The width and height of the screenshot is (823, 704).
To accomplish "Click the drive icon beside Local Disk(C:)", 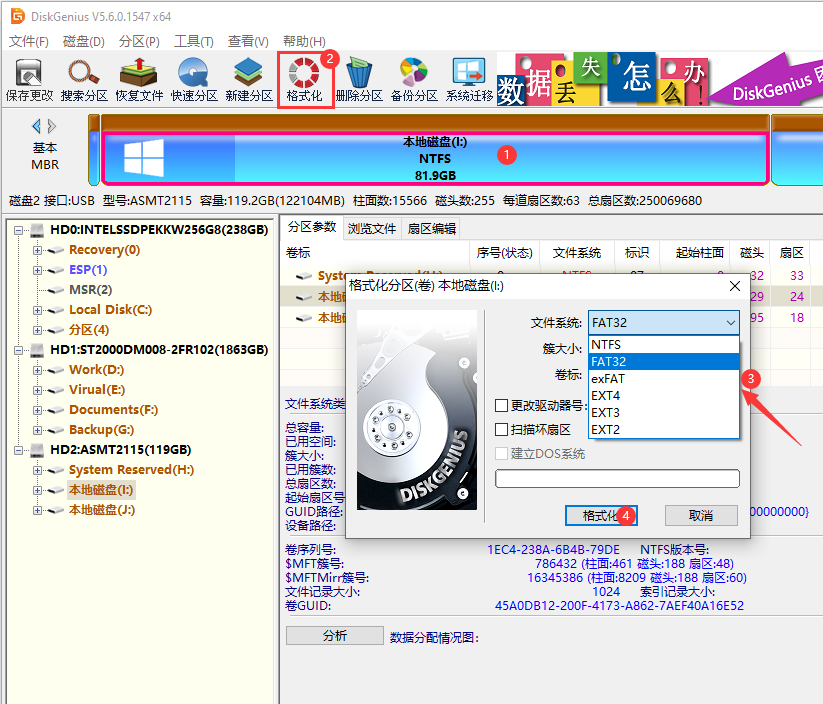I will coord(56,310).
